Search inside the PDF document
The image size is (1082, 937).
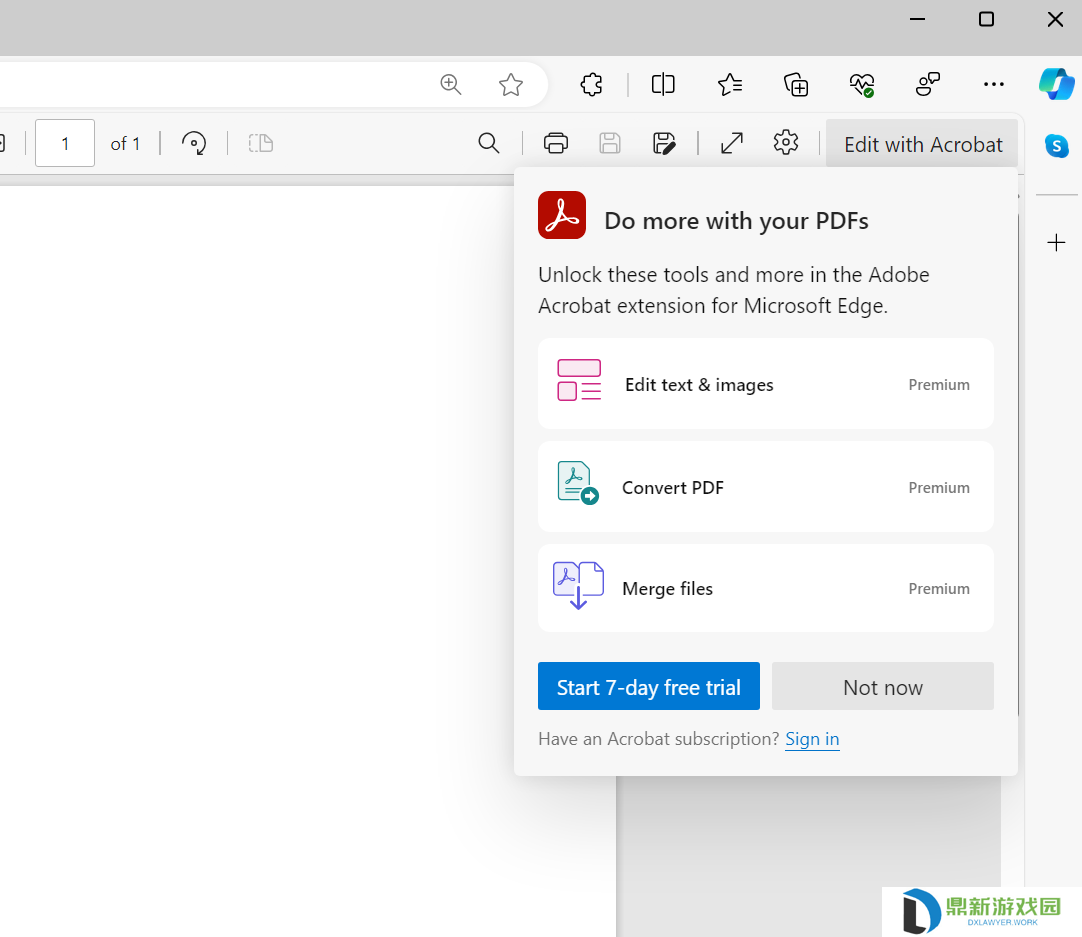pyautogui.click(x=489, y=143)
